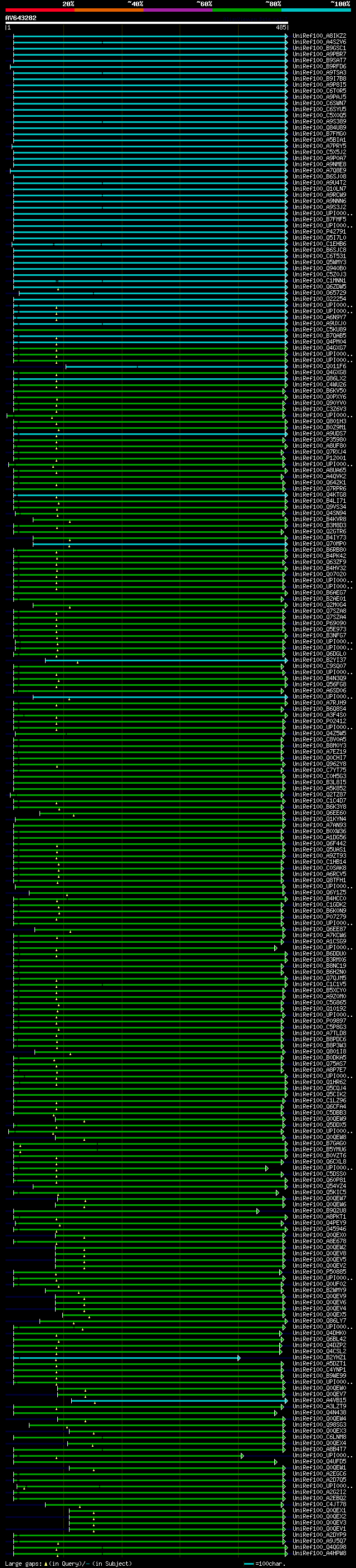Screen dimensions: 356x1568
Task: Select the label UniRef100_P12001
Action: (x=319, y=458)
